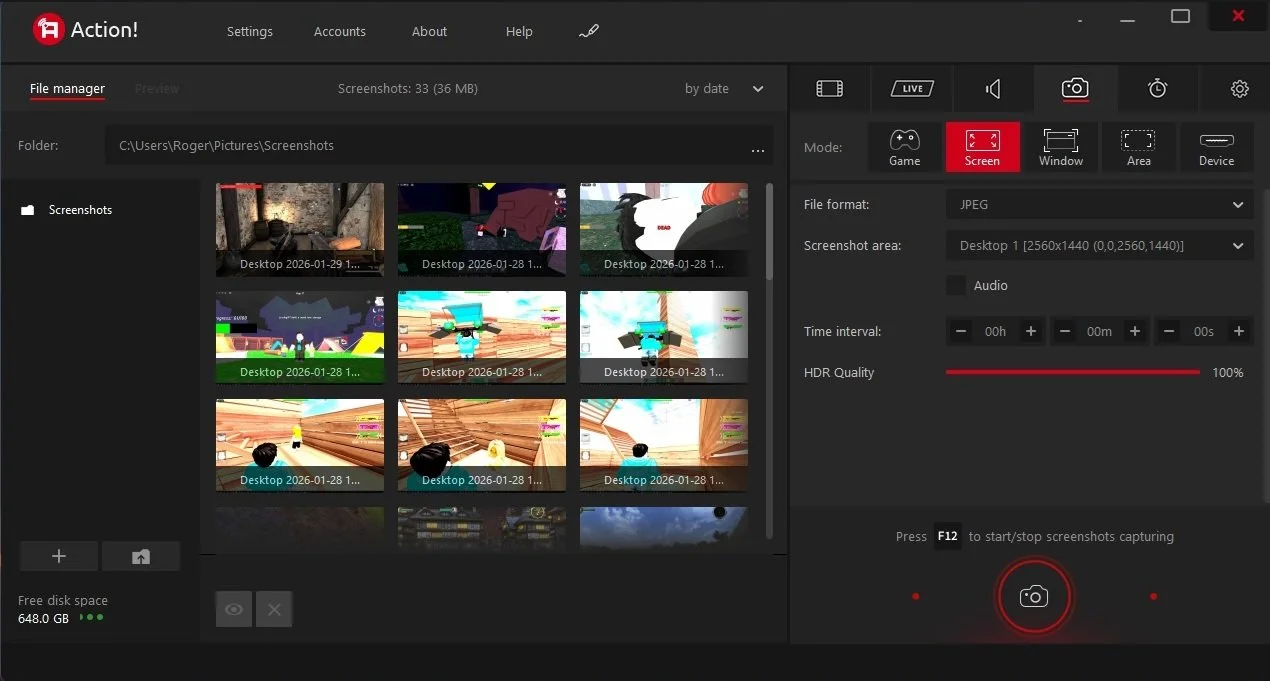Enable the Audio checkbox
The image size is (1270, 681).
click(x=955, y=285)
